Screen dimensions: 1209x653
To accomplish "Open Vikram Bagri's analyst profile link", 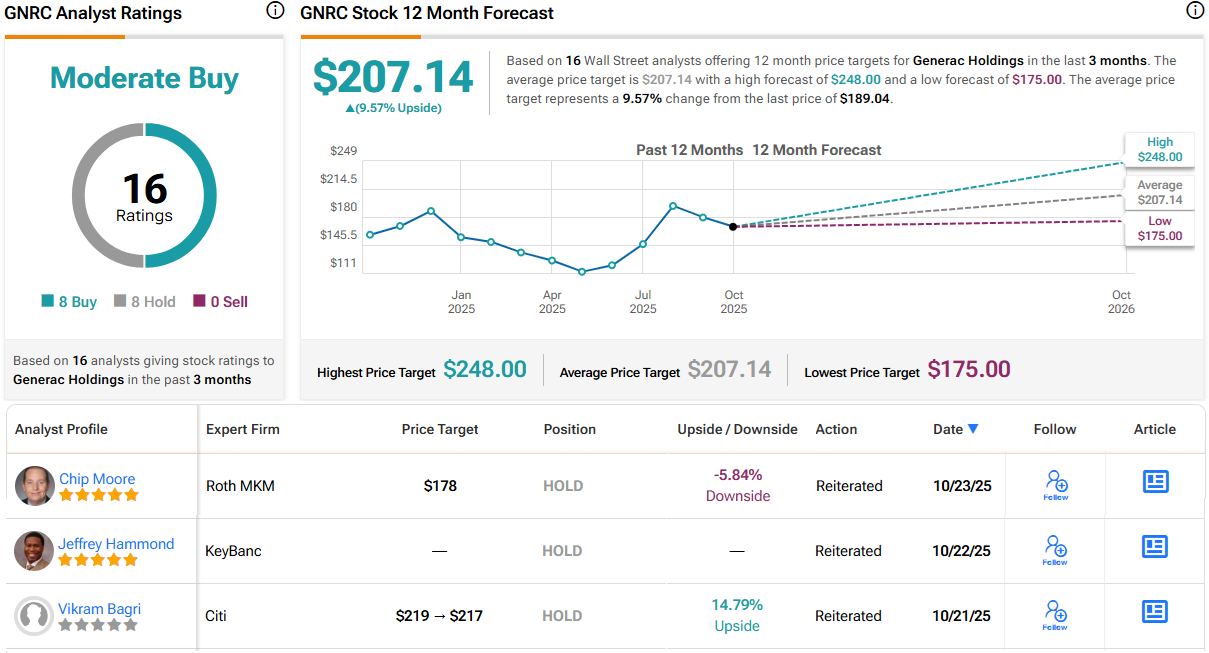I will click(99, 609).
